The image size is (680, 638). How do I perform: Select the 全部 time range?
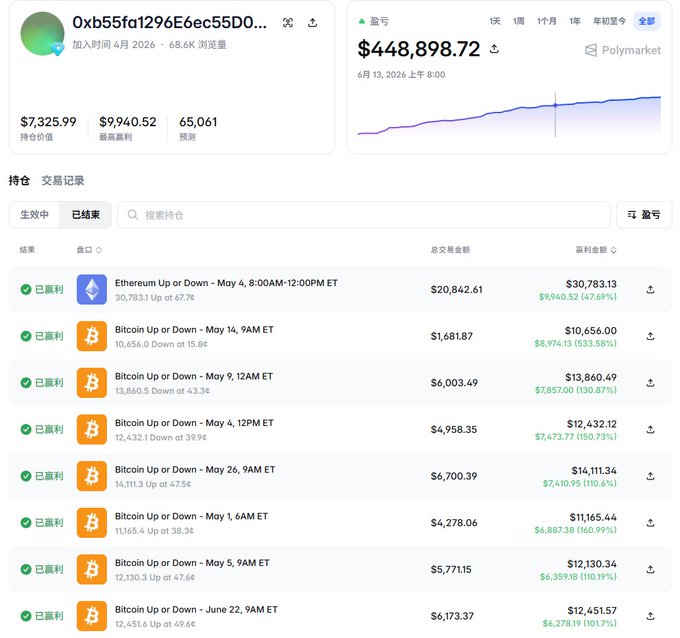tap(647, 21)
